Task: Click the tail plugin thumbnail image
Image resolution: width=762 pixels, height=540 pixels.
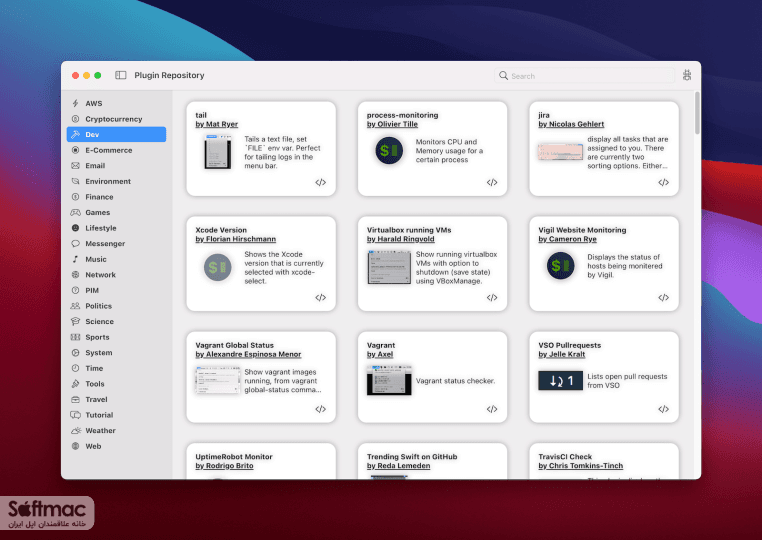Action: (218, 152)
